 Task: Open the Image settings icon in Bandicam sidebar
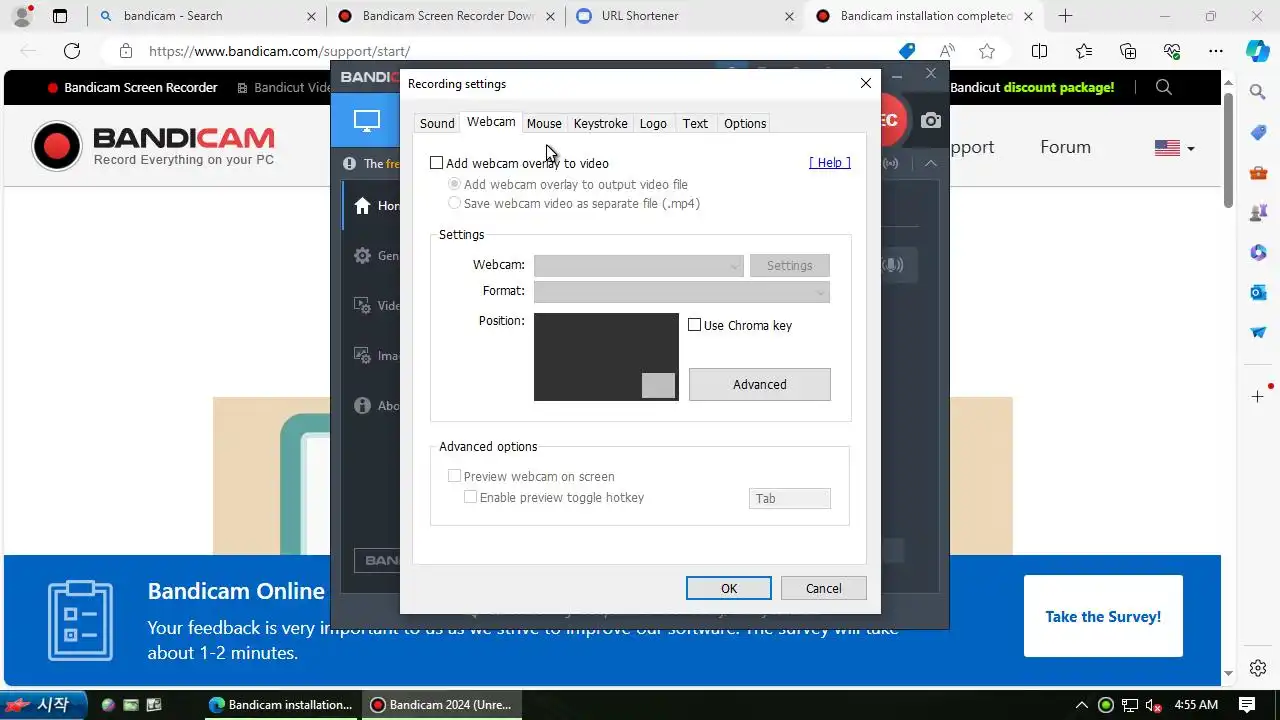pyautogui.click(x=362, y=356)
